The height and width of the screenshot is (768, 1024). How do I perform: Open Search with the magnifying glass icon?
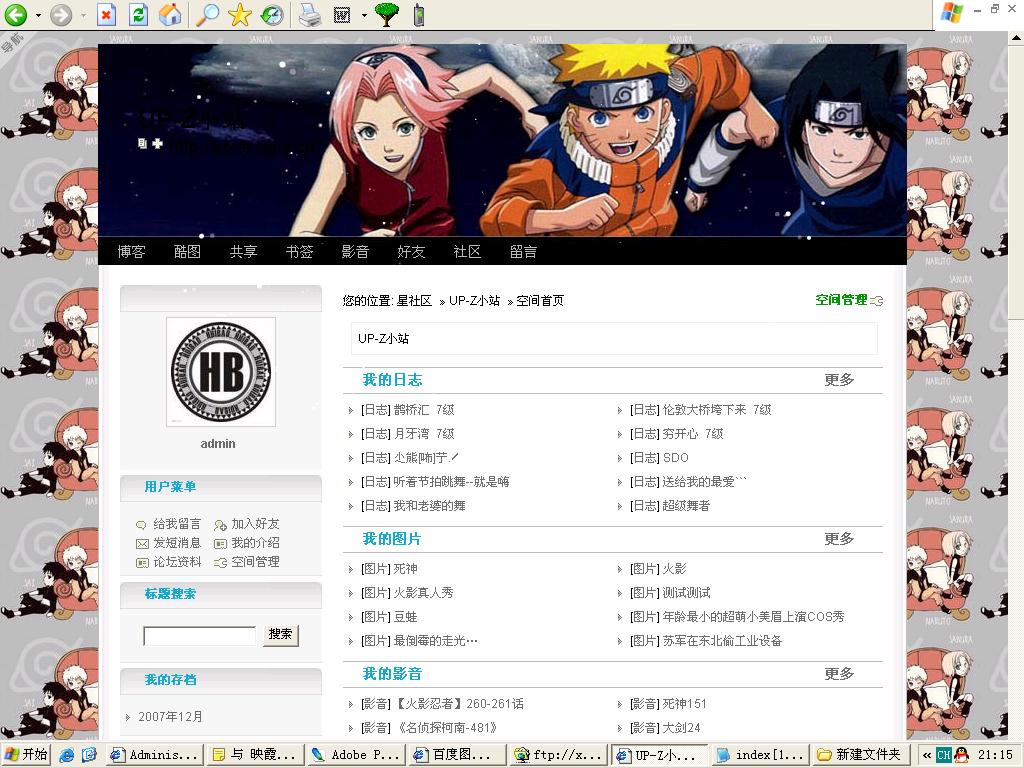pos(208,14)
